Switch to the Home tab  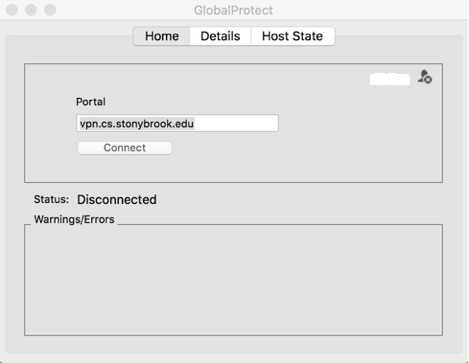click(162, 36)
